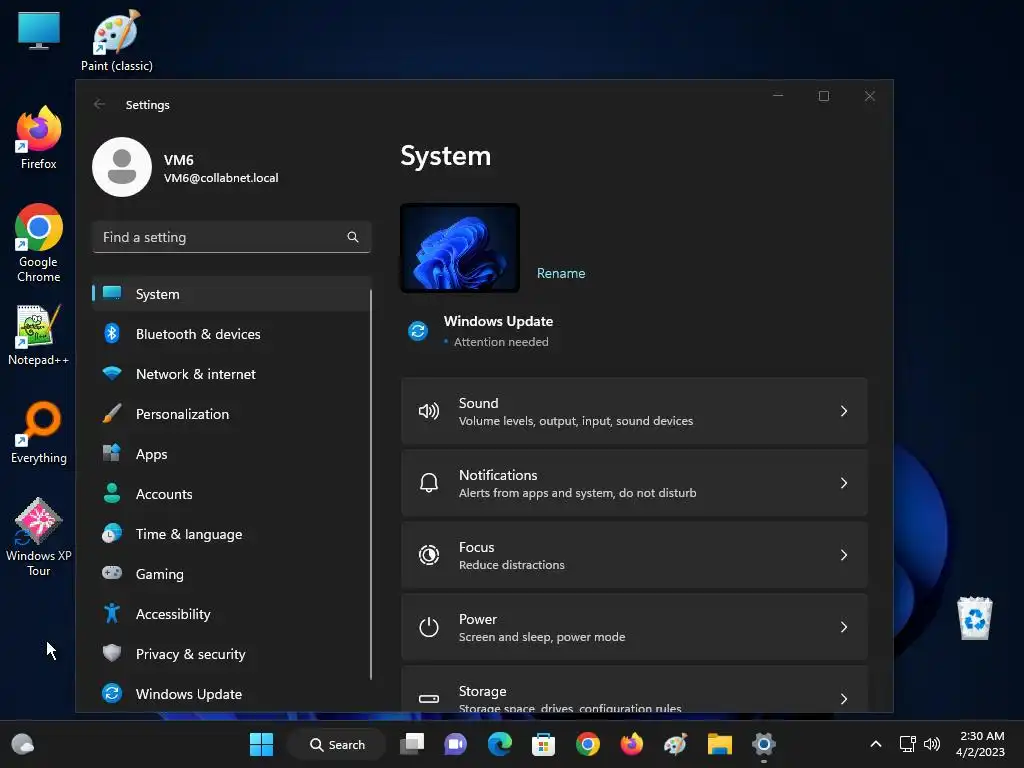Open the clock and date flyout
This screenshot has width=1024, height=768.
click(x=980, y=744)
